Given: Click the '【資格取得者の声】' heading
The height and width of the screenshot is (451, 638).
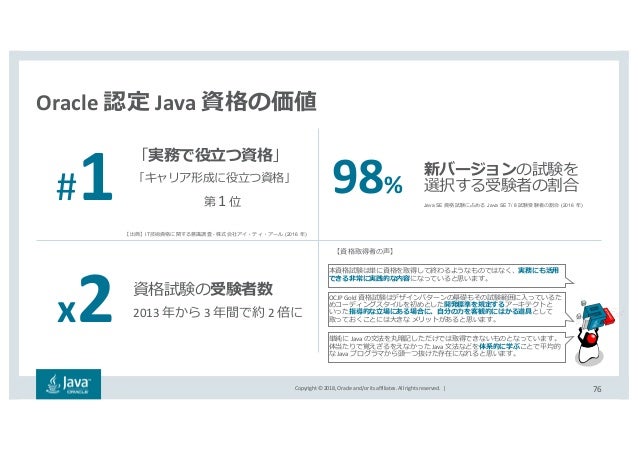Looking at the screenshot, I should (x=364, y=252).
